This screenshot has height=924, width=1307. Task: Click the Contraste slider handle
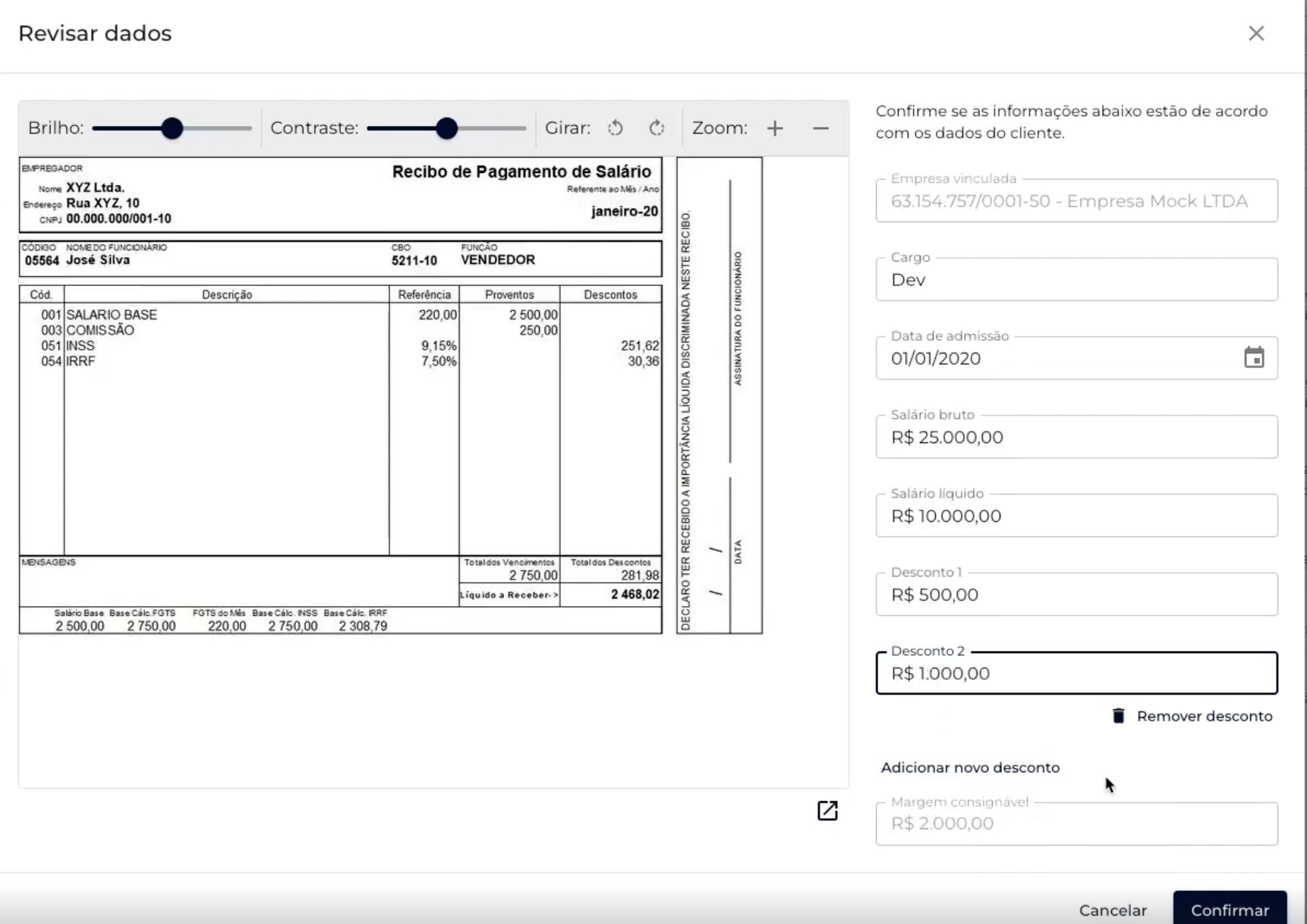click(x=447, y=128)
